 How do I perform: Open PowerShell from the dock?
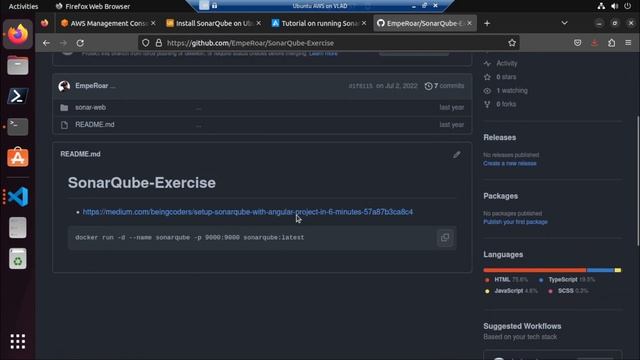18,96
